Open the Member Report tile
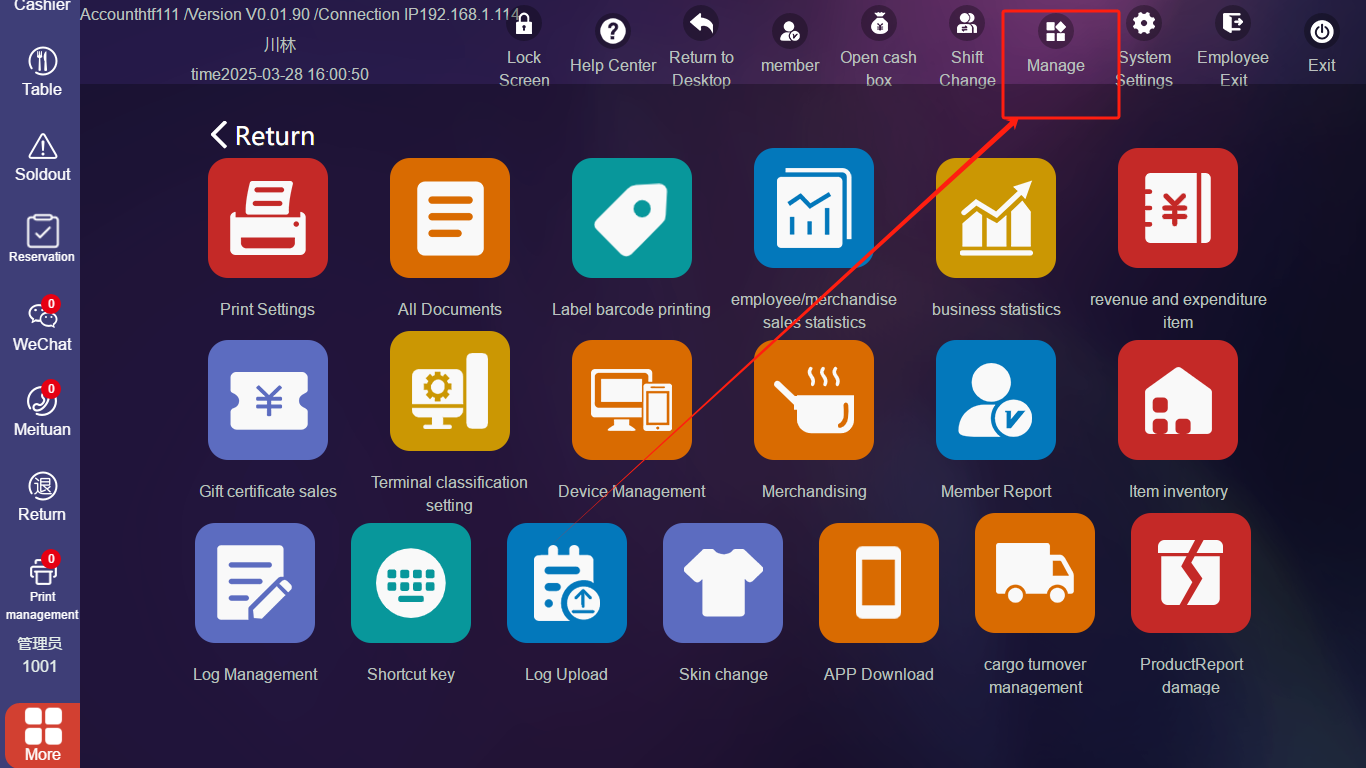Screen dimensions: 1366x768 click(995, 400)
